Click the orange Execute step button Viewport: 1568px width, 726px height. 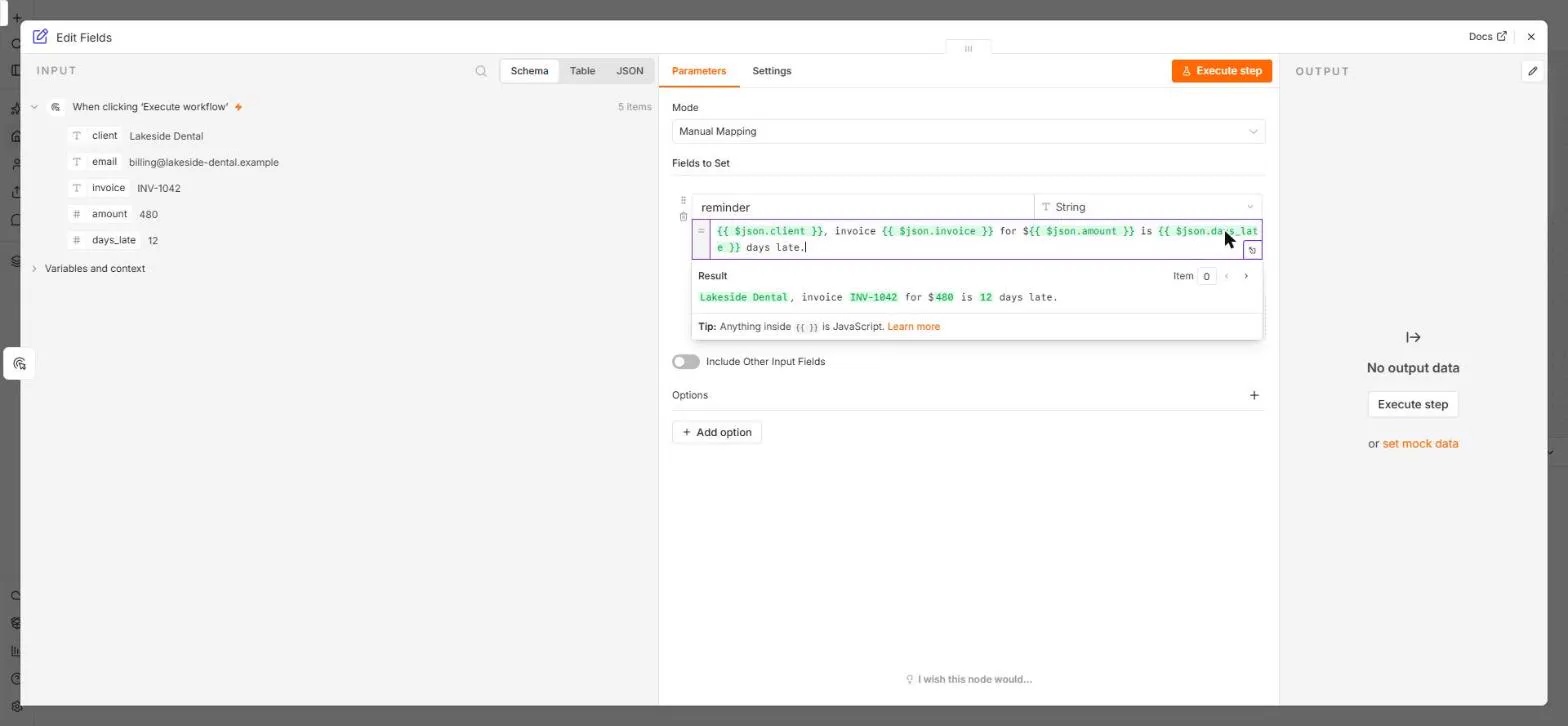[1222, 71]
